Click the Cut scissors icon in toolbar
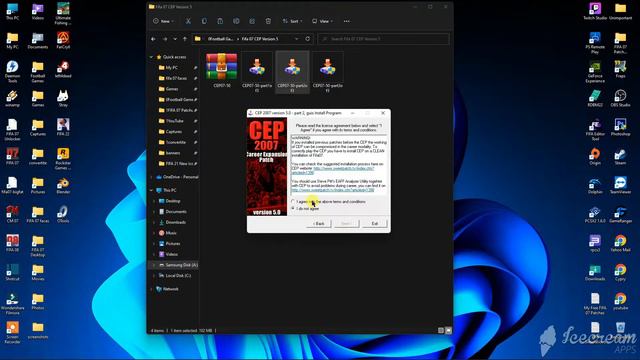The width and height of the screenshot is (640, 360). pos(188,21)
